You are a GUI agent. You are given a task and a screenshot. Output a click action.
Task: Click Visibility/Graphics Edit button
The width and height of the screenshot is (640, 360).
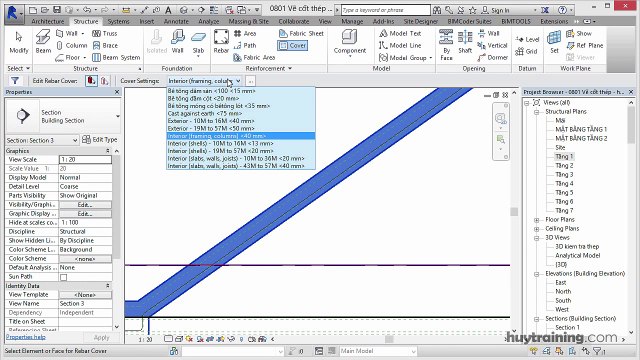85,204
